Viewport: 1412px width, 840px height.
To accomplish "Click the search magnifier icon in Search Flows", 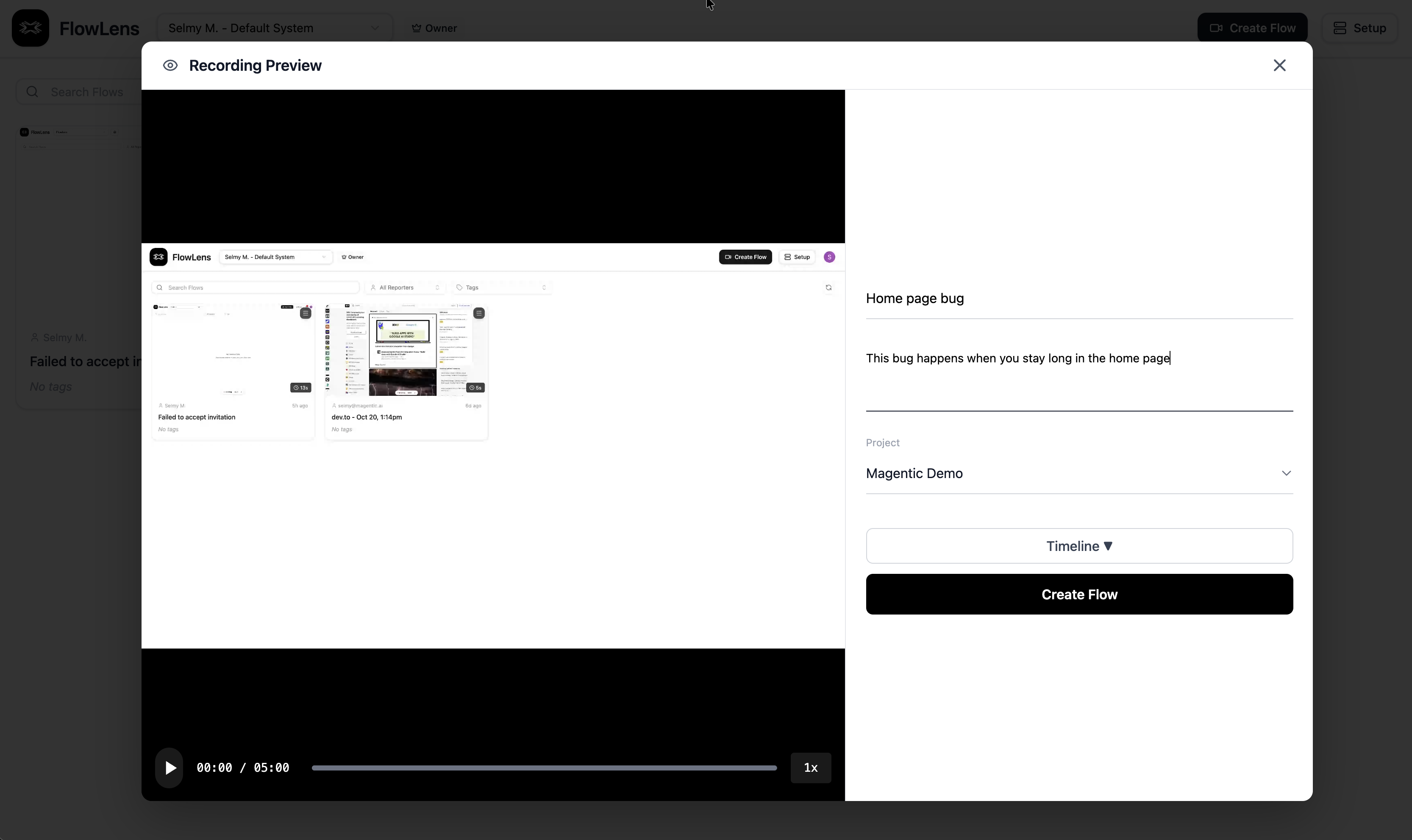I will (x=32, y=92).
